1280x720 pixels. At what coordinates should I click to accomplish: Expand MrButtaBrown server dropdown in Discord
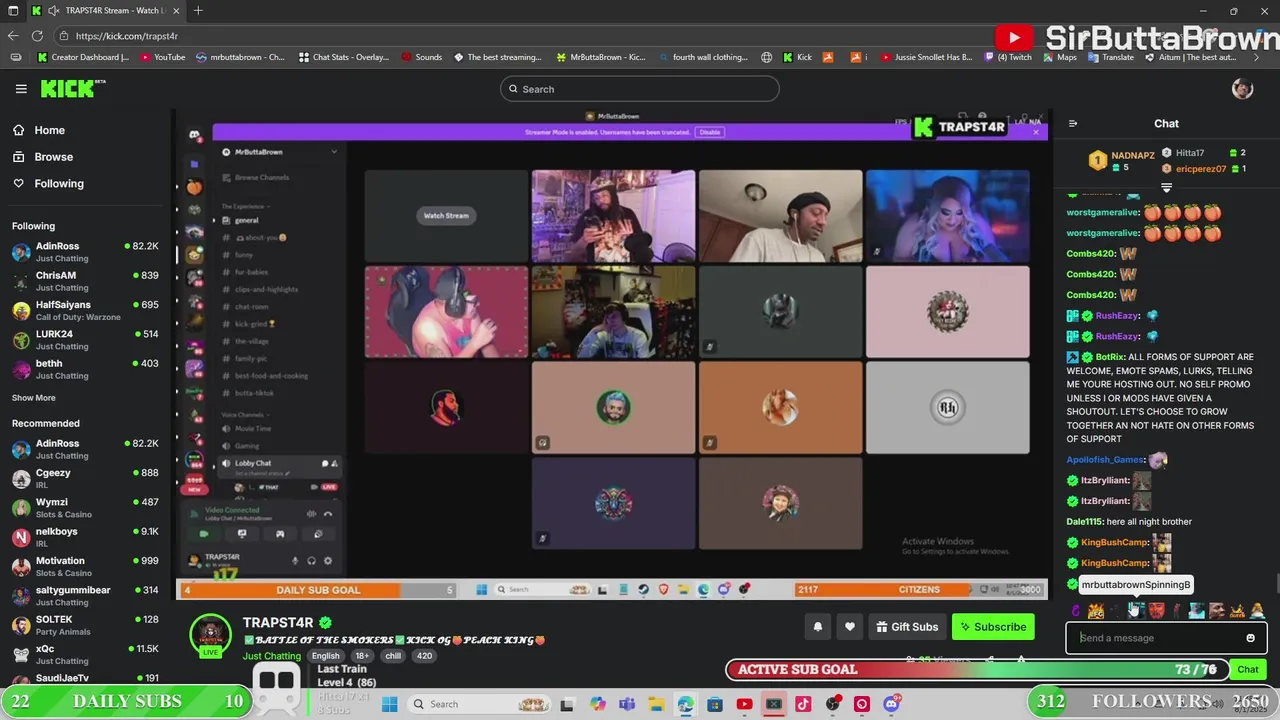click(334, 152)
